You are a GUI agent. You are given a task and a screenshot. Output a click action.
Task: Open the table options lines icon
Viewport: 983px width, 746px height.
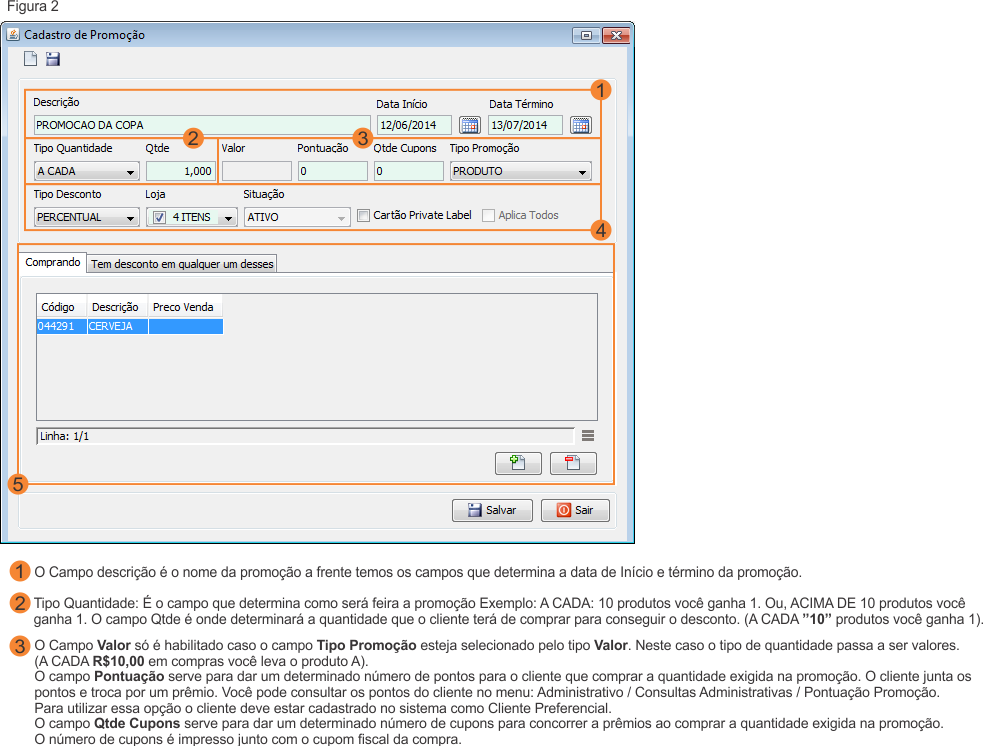[587, 436]
